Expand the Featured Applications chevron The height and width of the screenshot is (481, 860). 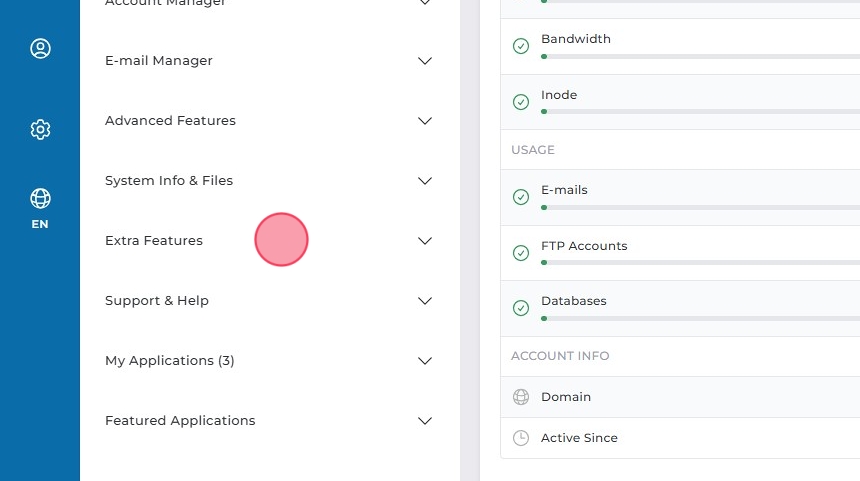425,421
